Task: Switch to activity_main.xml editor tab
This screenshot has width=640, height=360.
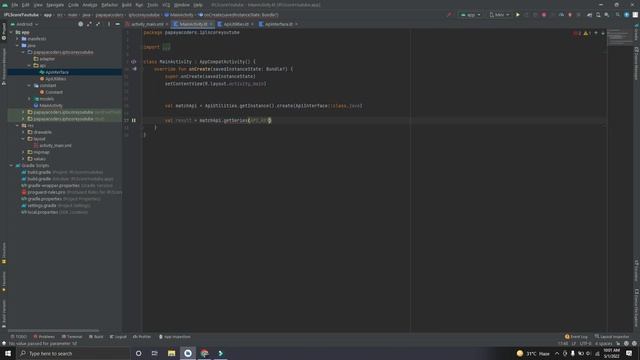Action: [x=147, y=24]
